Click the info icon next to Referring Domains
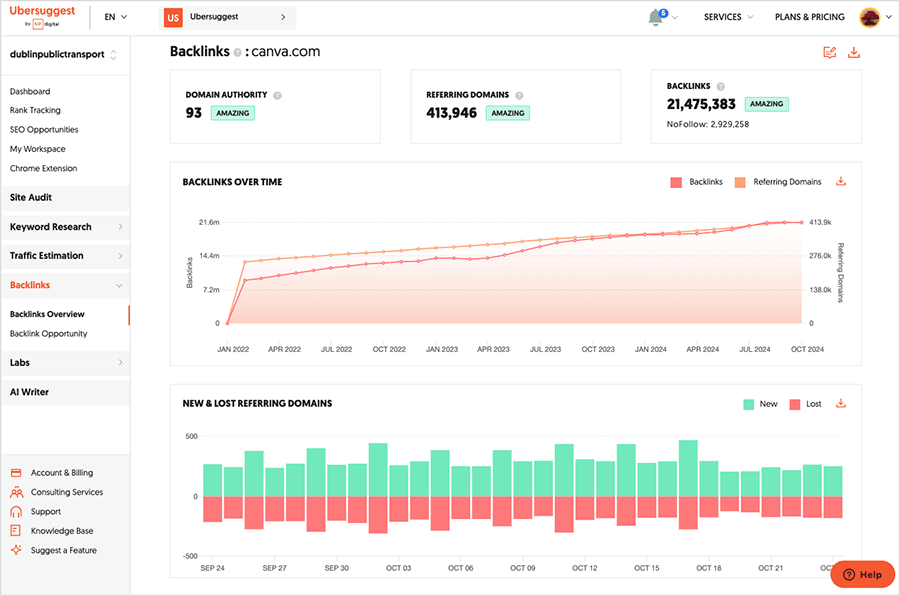The image size is (900, 596). point(519,95)
